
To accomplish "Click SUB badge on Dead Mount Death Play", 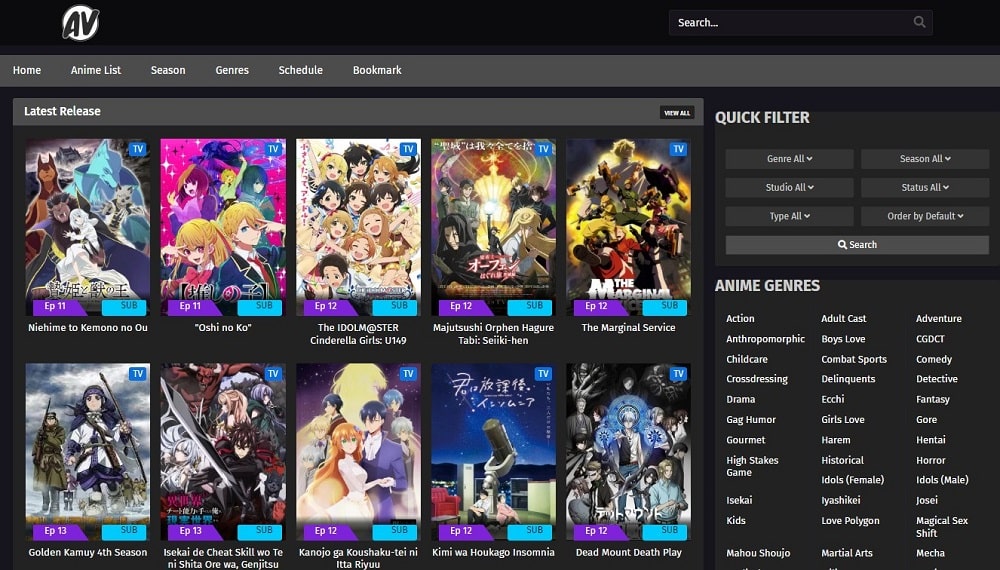I will (x=665, y=531).
